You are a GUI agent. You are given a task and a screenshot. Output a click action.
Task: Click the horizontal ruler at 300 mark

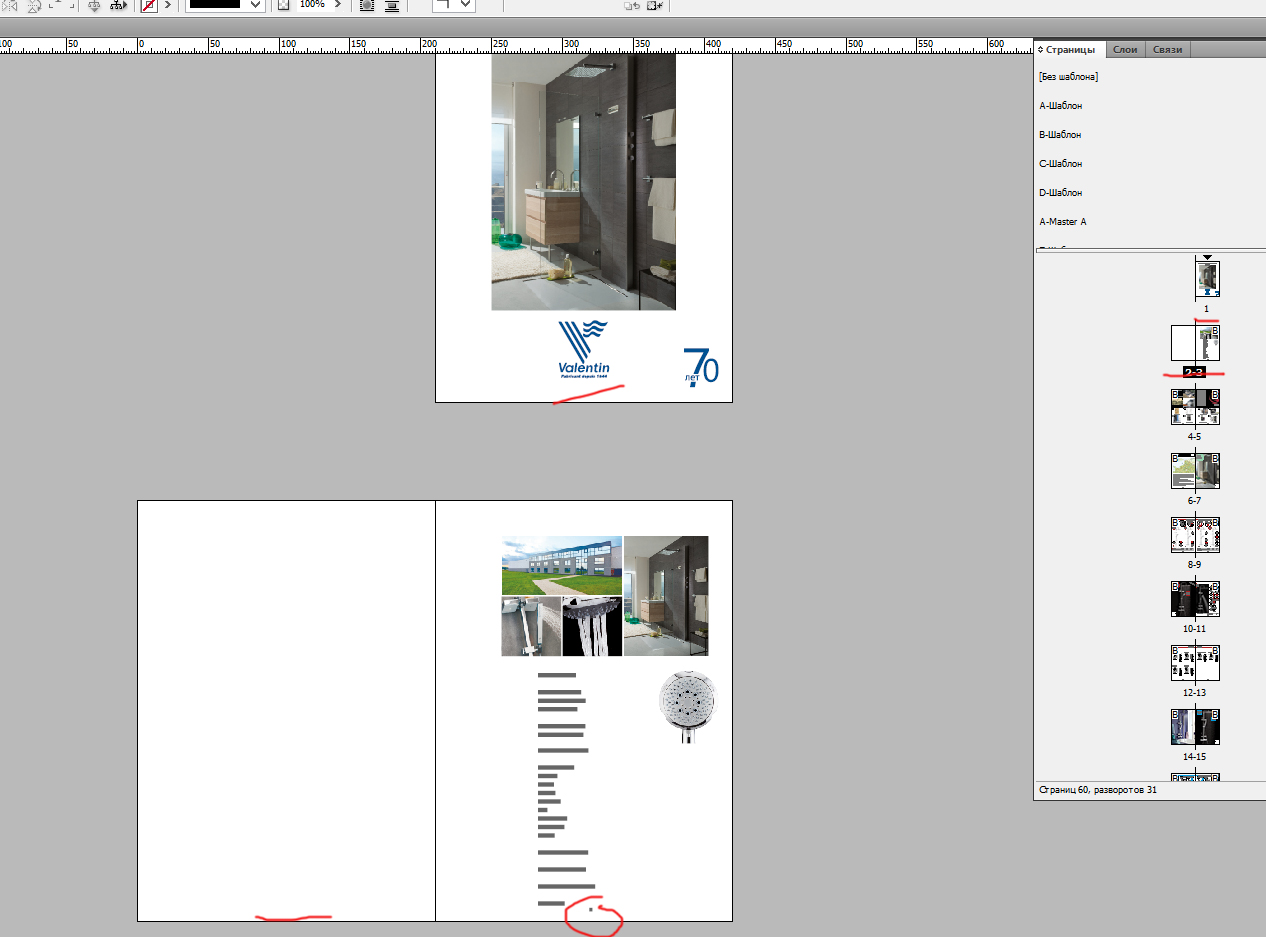571,45
